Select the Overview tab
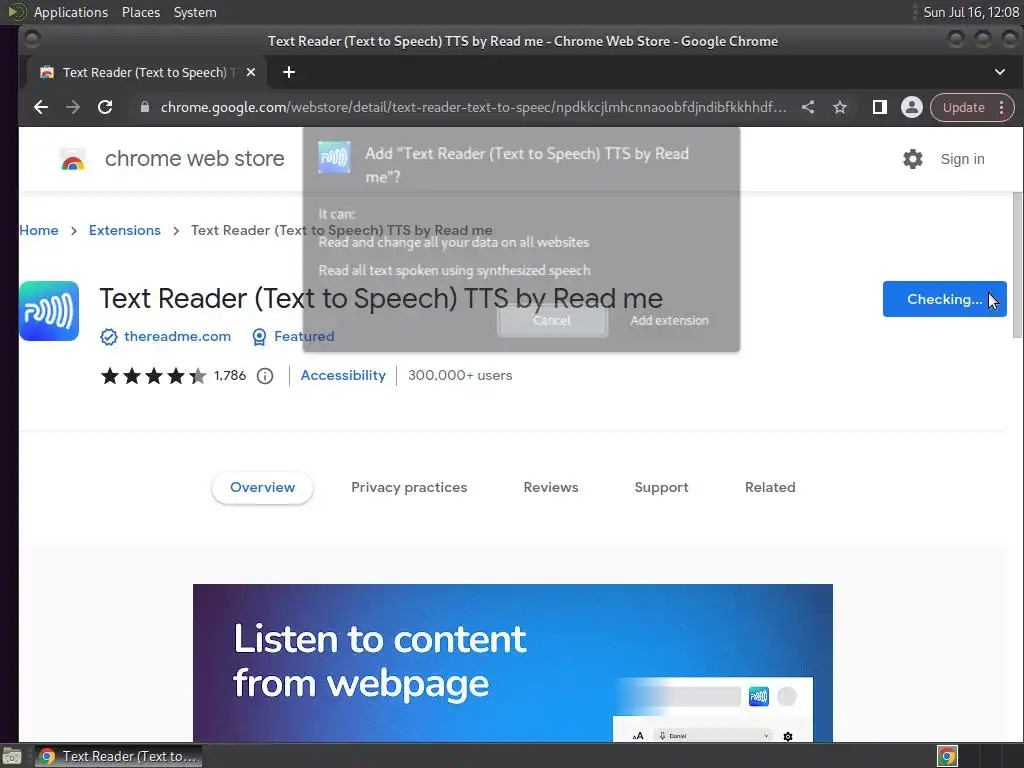The height and width of the screenshot is (768, 1024). pos(263,487)
